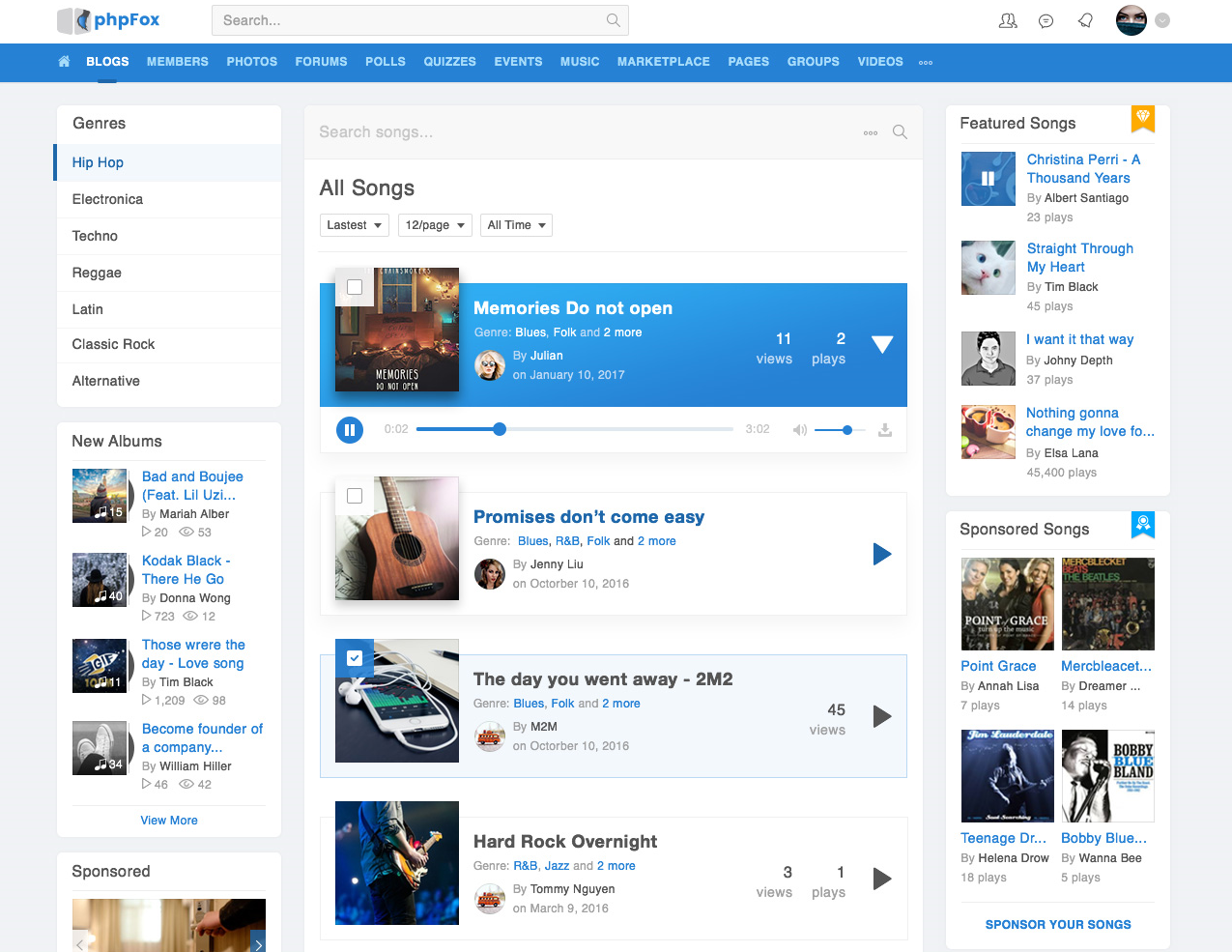
Task: Adjust the volume slider of the player
Action: point(845,430)
